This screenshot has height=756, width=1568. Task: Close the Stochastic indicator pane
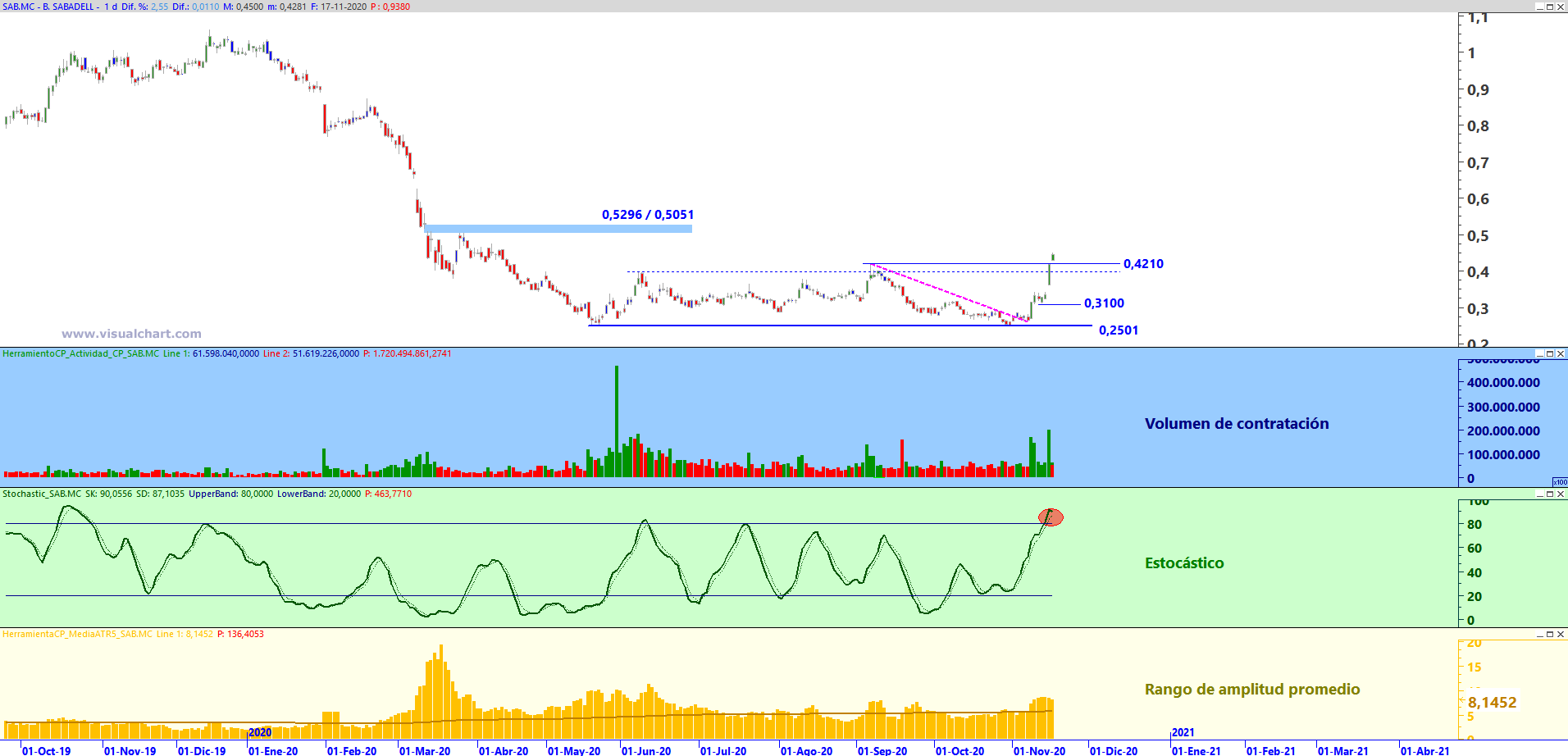1561,494
